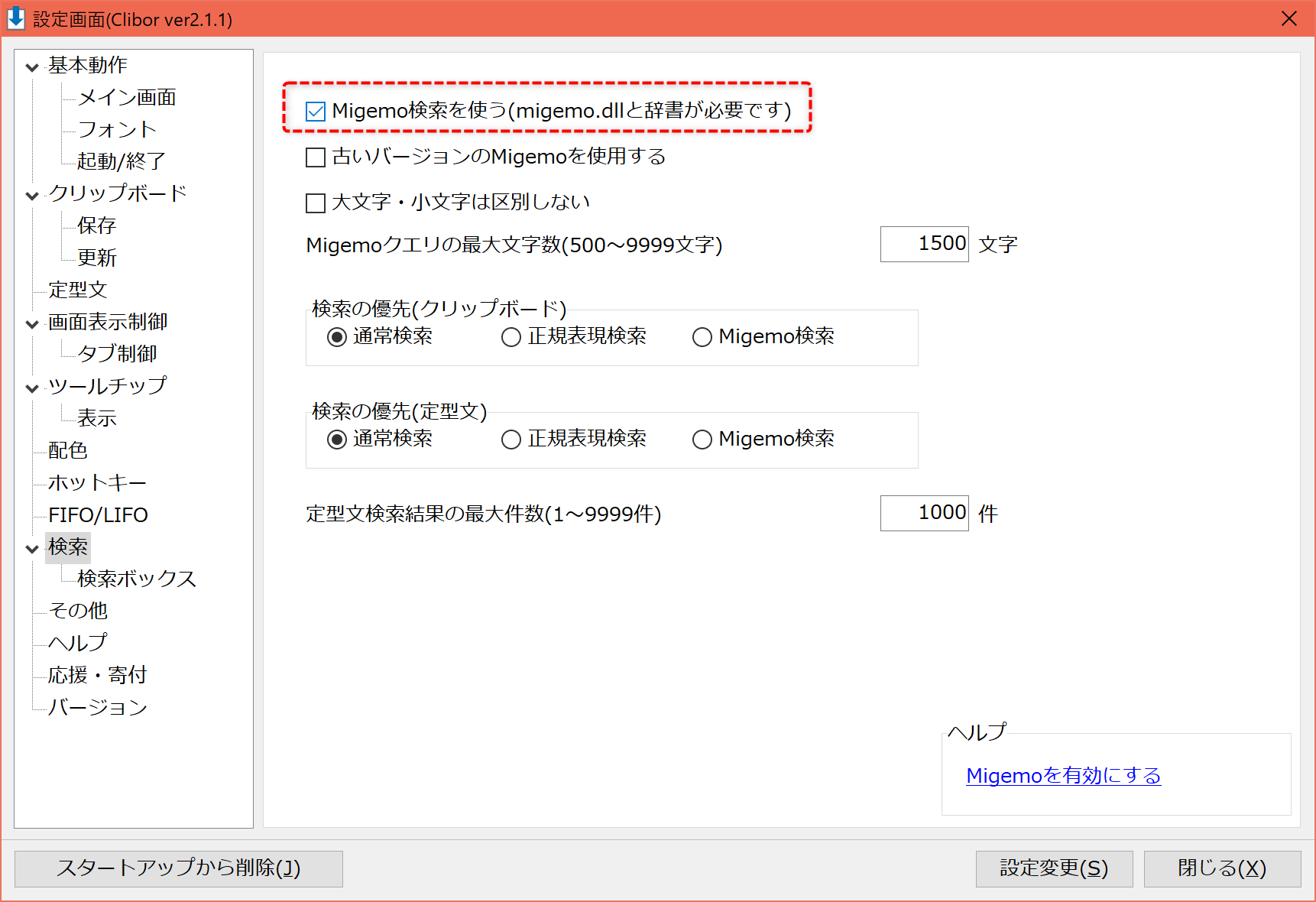The width and height of the screenshot is (1316, 902).
Task: Open the ホットキー settings page
Action: point(97,482)
